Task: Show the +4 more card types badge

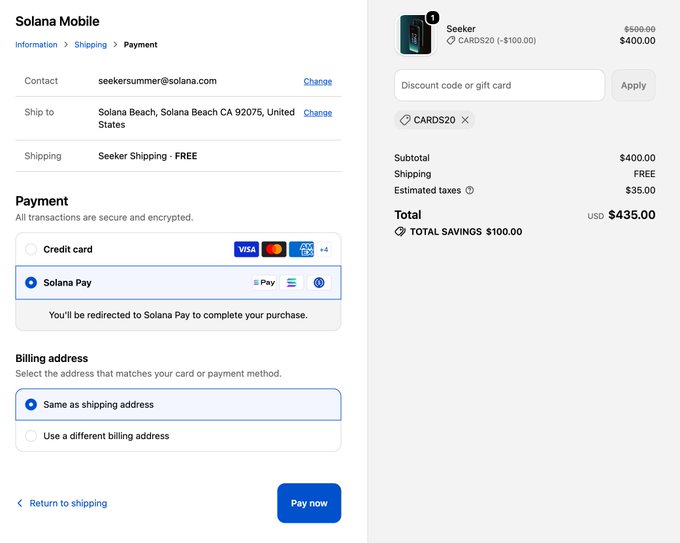Action: tap(324, 249)
